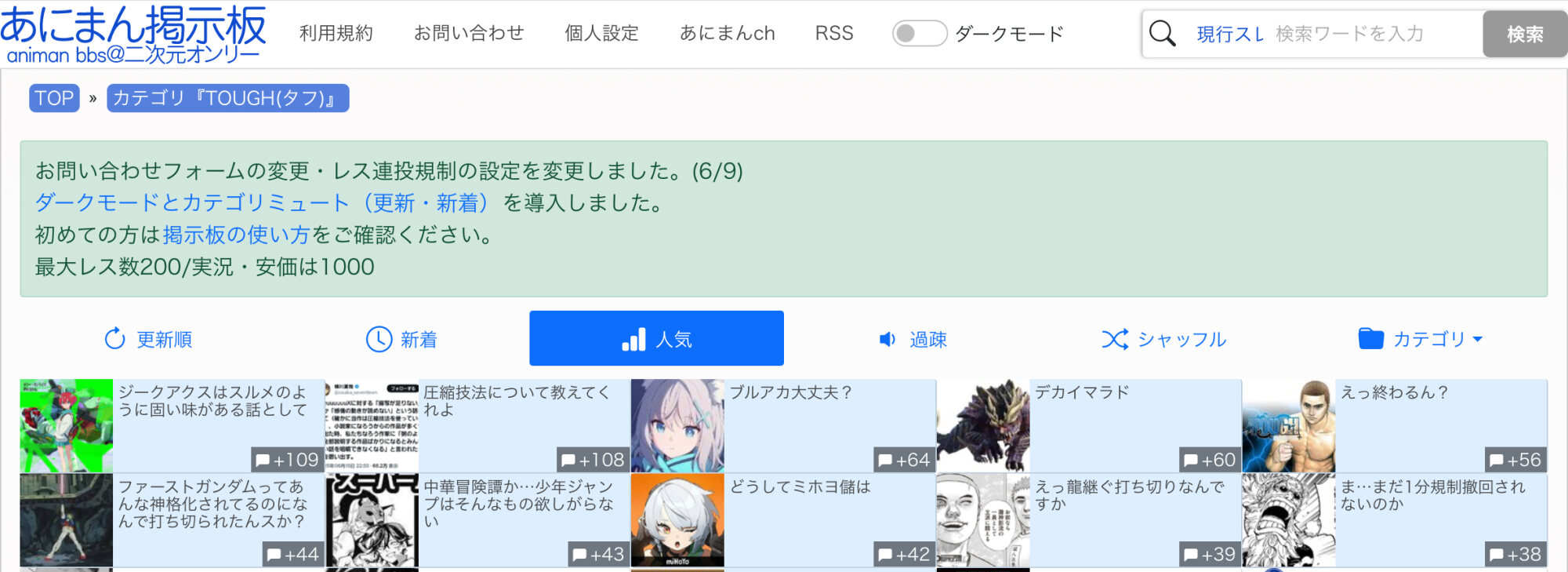1568x572 pixels.
Task: Click the 新着 clock icon
Action: point(379,339)
